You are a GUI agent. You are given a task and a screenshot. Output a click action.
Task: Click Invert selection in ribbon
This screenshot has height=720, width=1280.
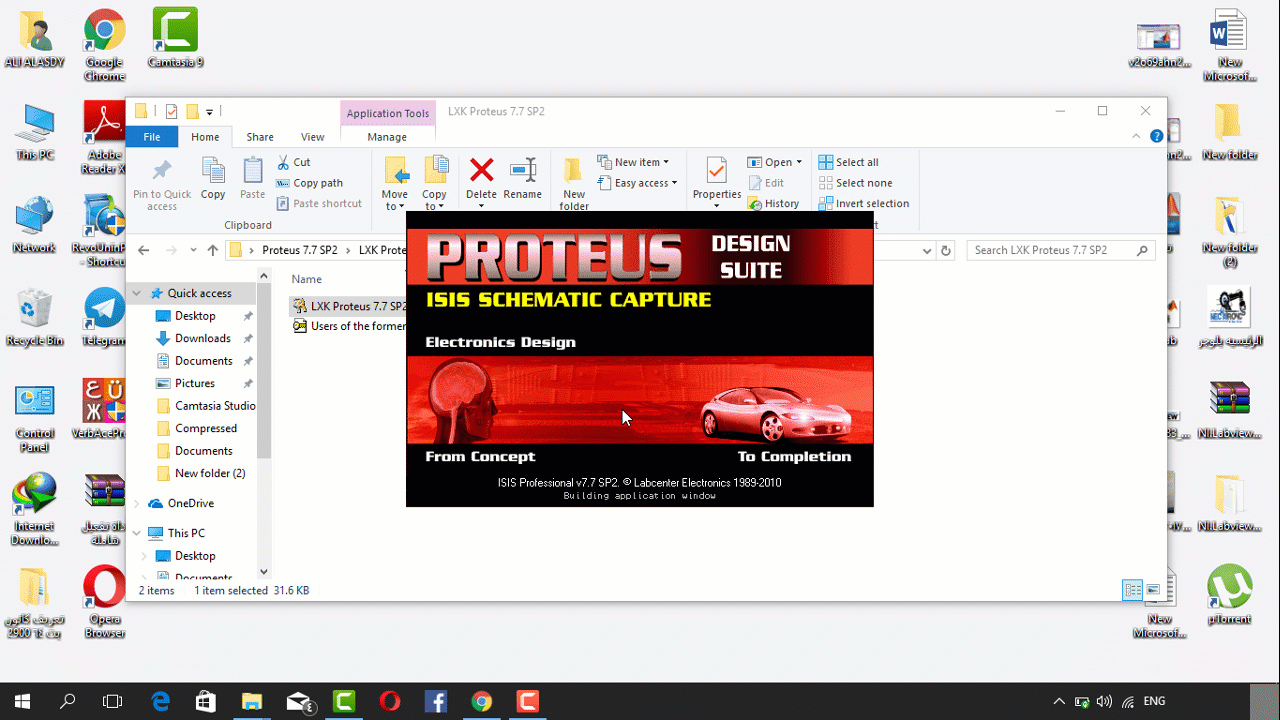click(864, 203)
